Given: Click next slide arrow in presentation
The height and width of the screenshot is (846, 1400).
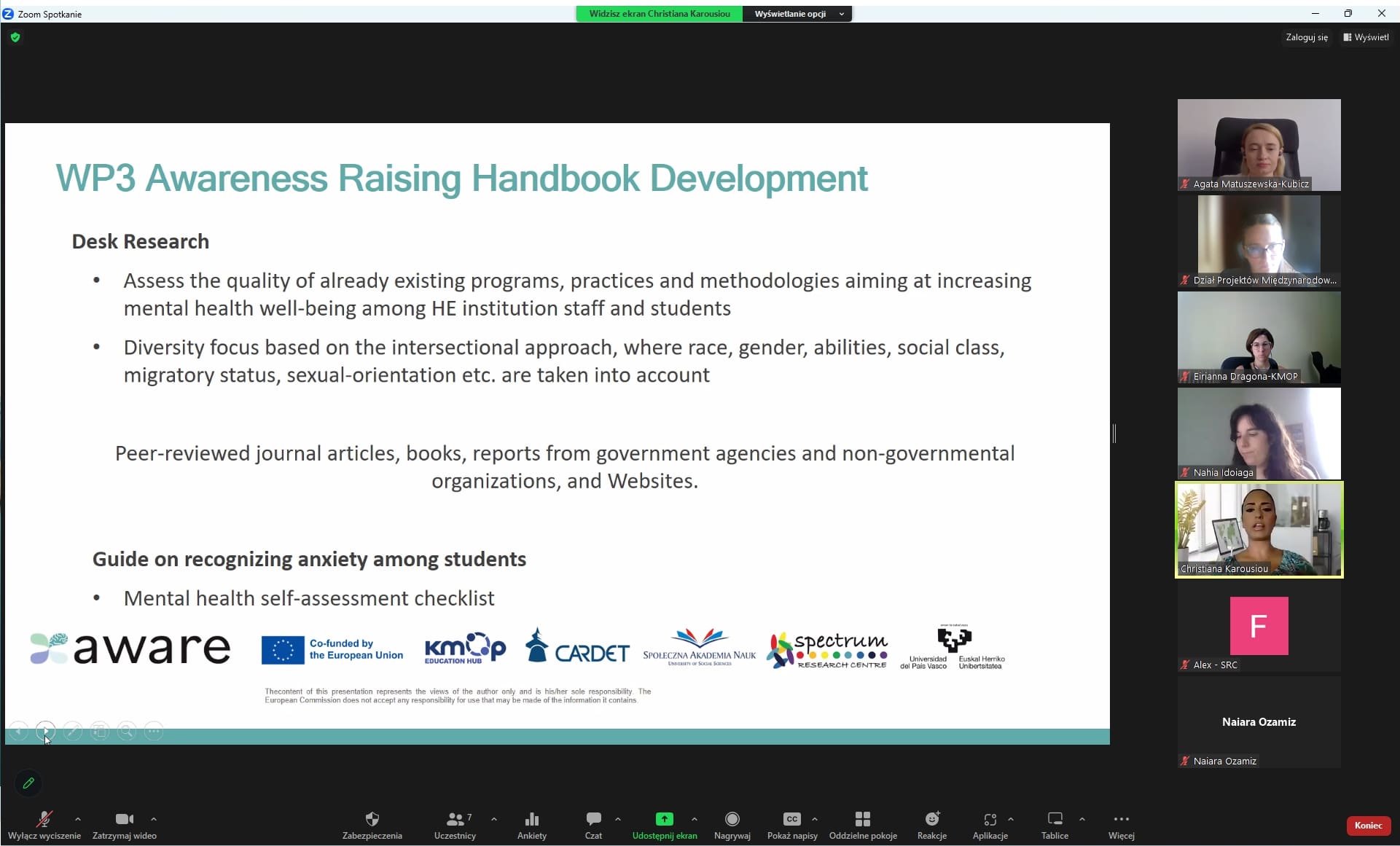Looking at the screenshot, I should click(x=45, y=731).
